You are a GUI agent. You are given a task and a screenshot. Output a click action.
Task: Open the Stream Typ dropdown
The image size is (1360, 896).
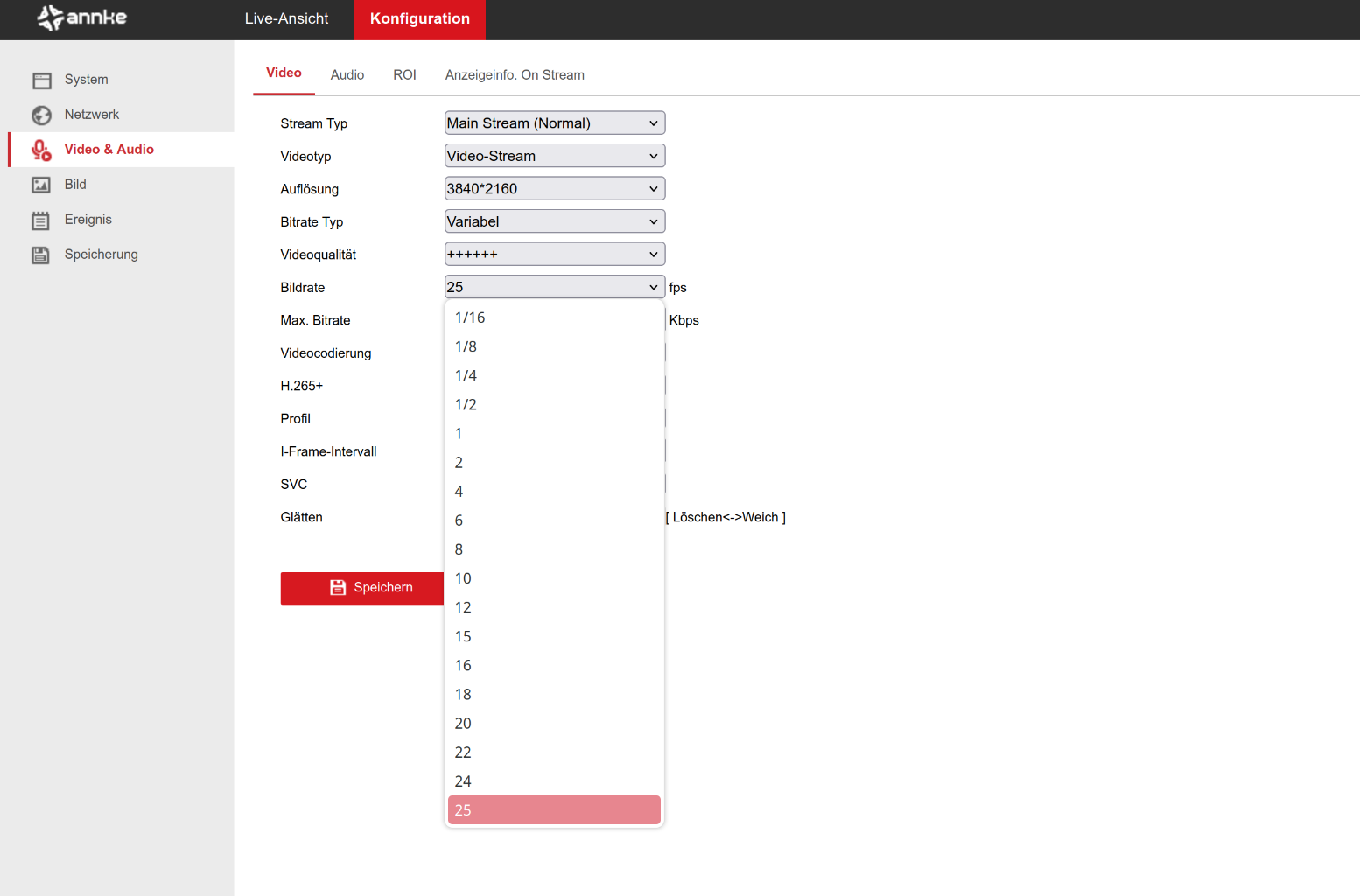[554, 123]
